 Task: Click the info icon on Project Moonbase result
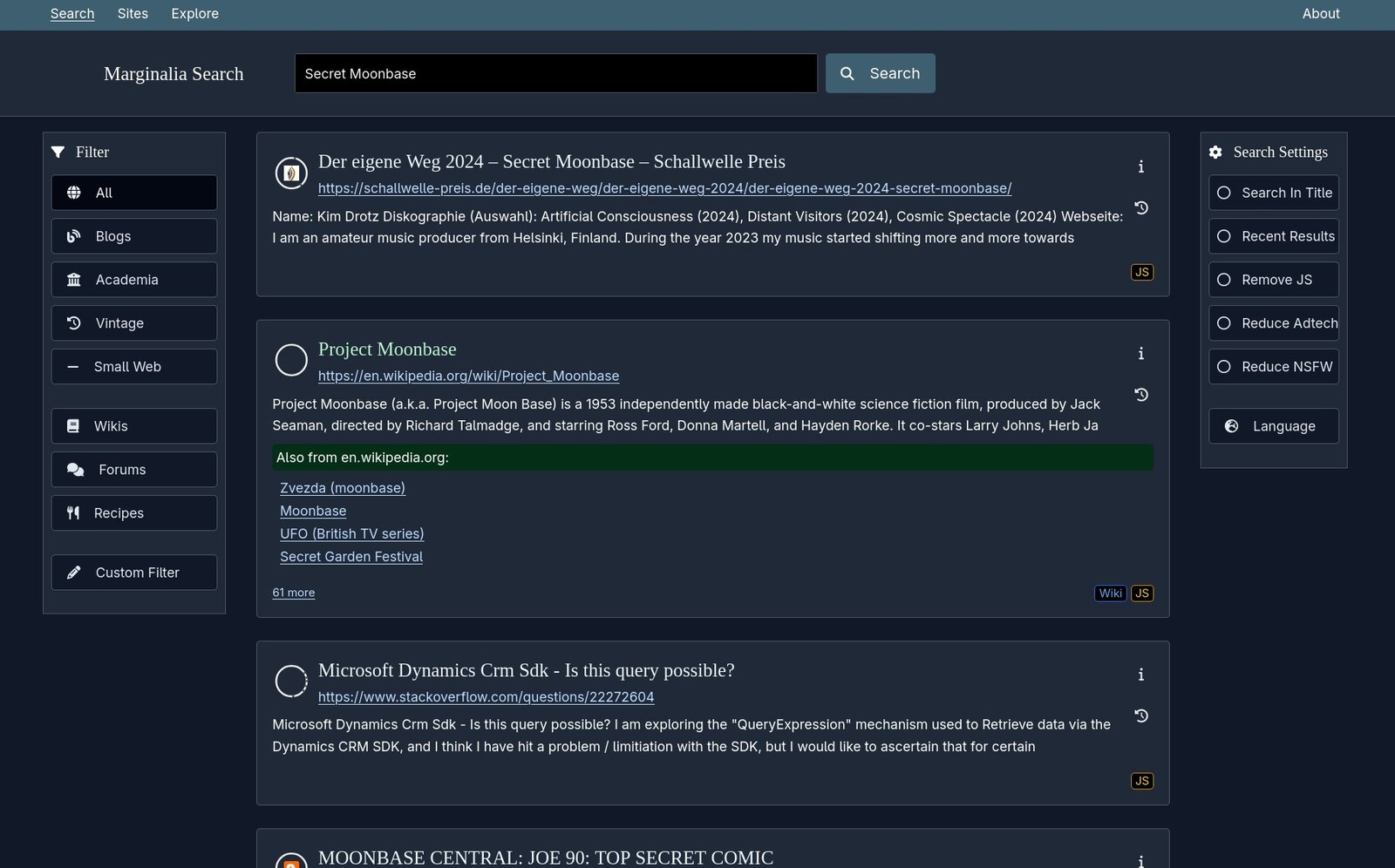click(1140, 354)
